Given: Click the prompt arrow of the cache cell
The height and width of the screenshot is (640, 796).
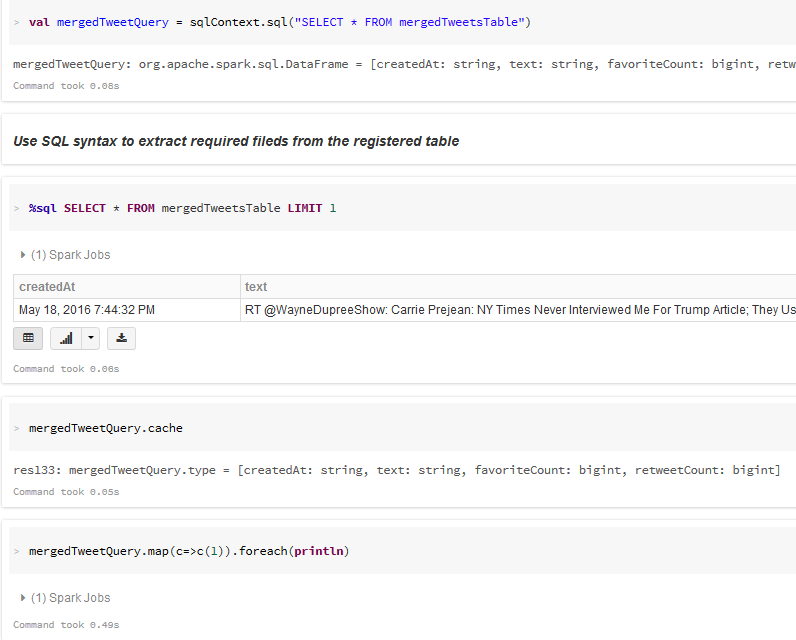Looking at the screenshot, I should (17, 428).
